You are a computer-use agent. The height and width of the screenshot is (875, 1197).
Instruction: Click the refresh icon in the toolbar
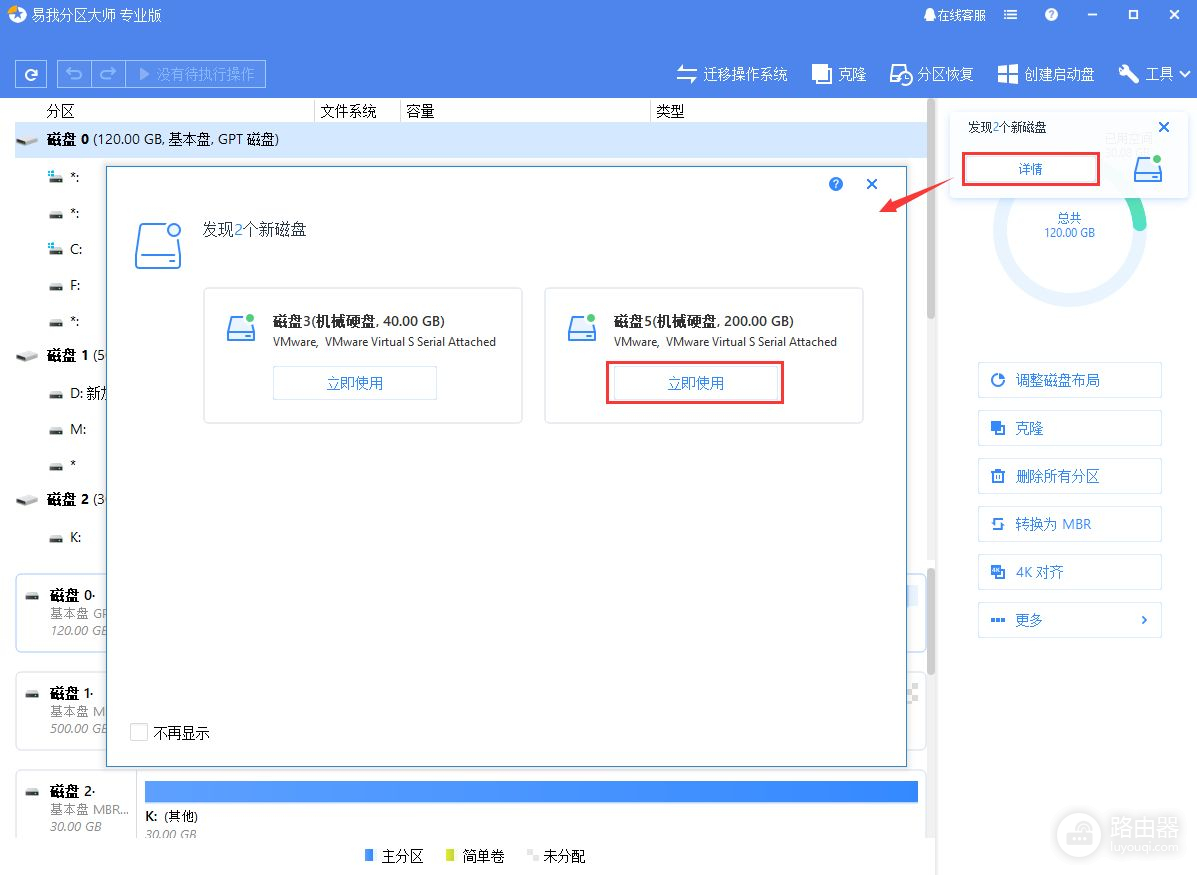coord(32,74)
